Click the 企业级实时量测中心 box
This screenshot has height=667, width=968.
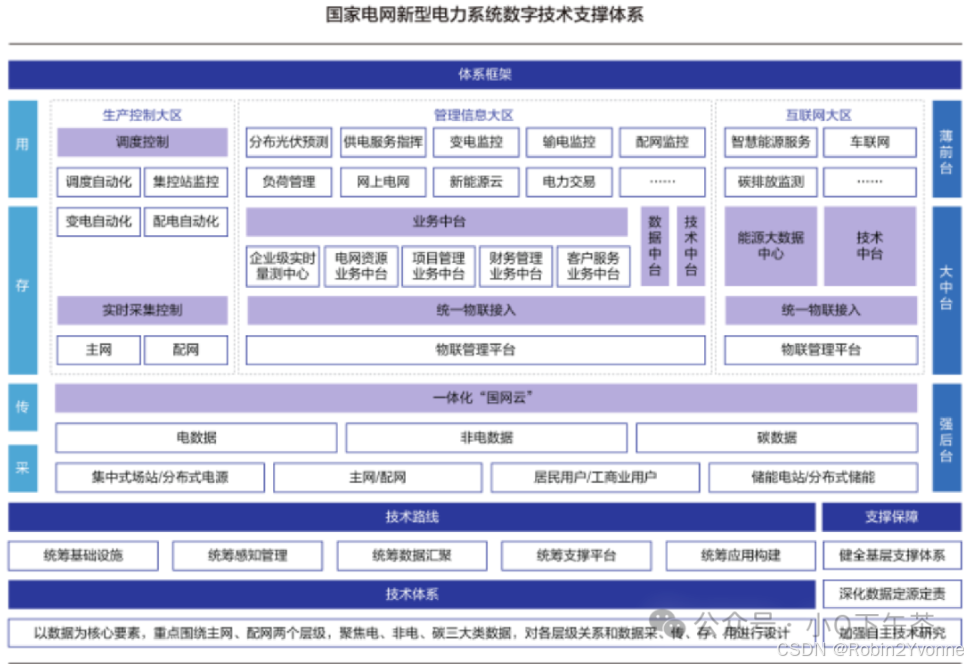click(283, 266)
